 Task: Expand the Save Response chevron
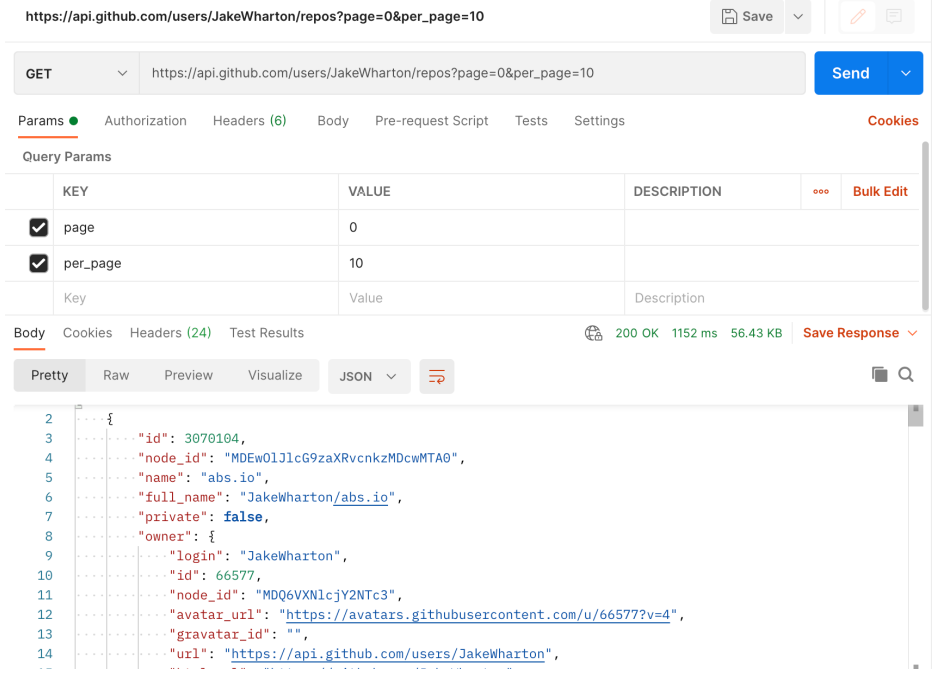(x=912, y=333)
